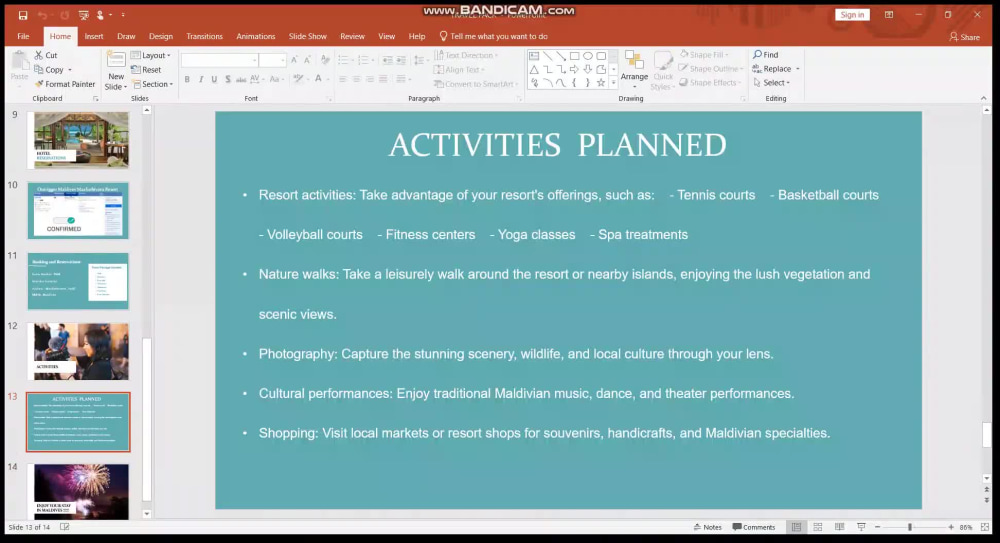Expand the font name combo box

coord(254,60)
